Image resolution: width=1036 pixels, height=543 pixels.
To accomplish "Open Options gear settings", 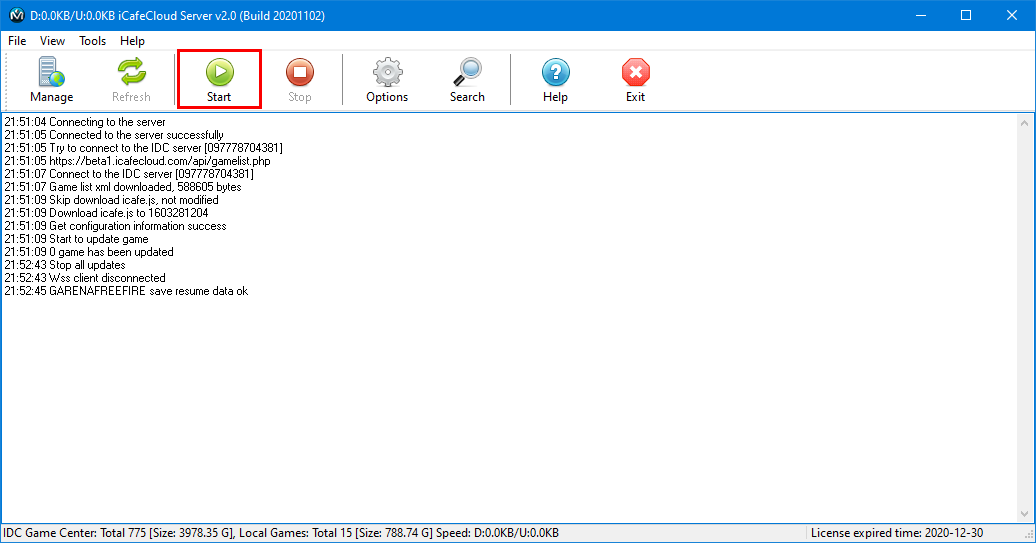I will point(387,79).
